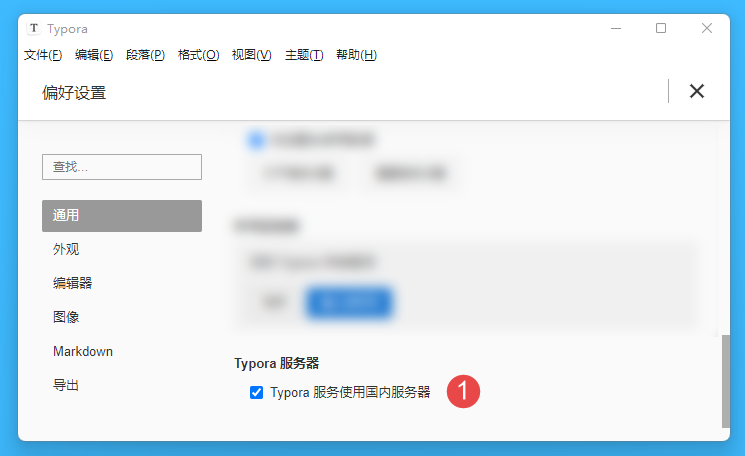Click the preferences vertical scrollbar thumb

(x=726, y=381)
